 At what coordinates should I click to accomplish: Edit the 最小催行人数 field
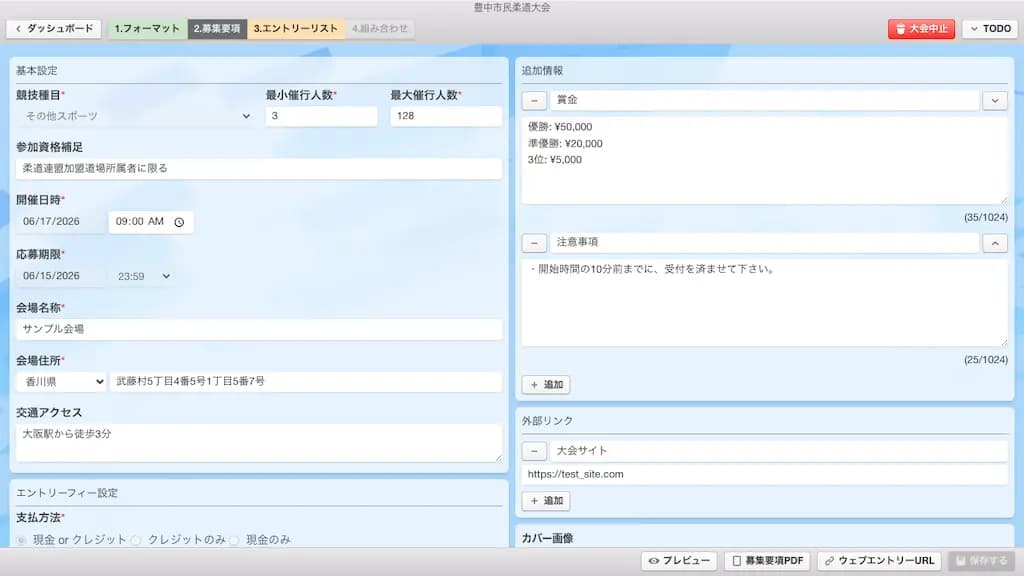321,116
